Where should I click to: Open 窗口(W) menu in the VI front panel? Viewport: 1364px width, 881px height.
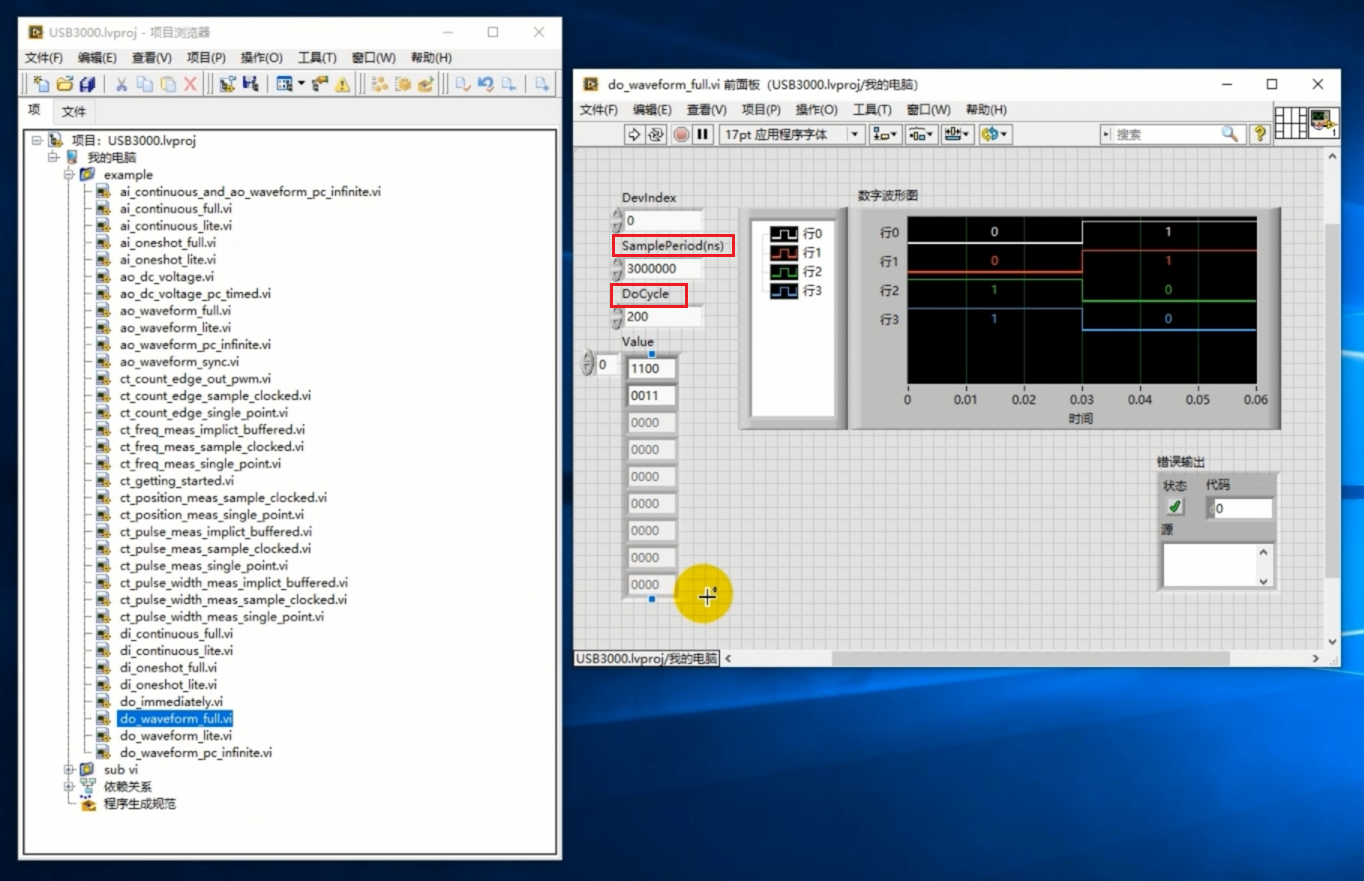coord(928,110)
